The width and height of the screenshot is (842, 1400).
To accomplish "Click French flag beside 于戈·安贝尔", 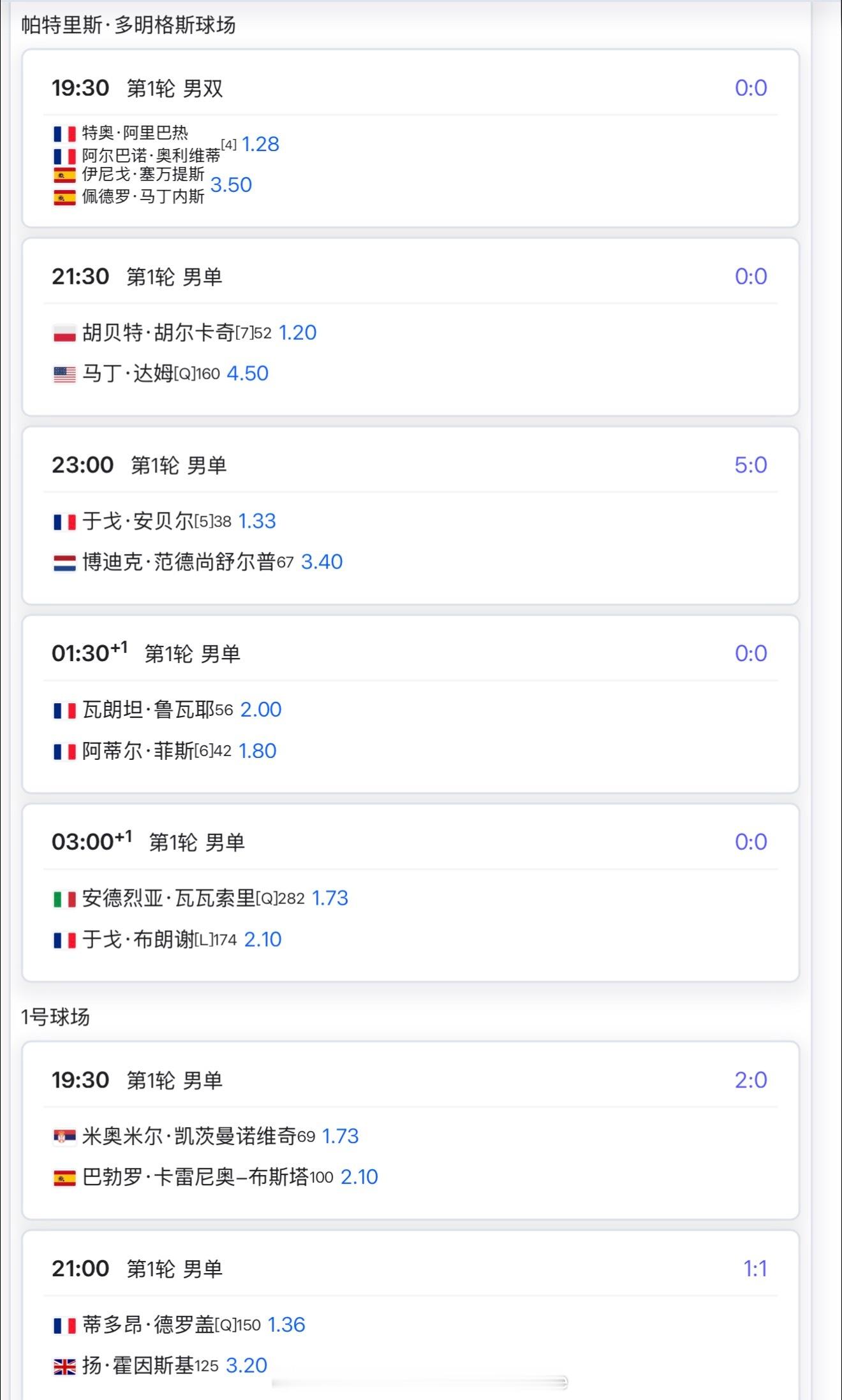I will [x=64, y=522].
